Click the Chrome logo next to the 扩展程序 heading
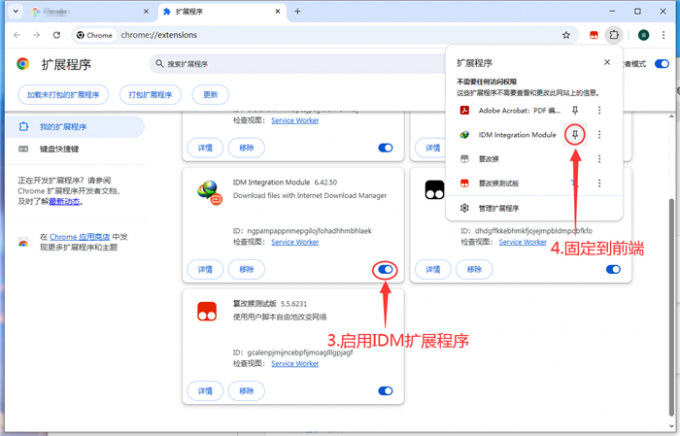680x436 pixels. click(23, 64)
